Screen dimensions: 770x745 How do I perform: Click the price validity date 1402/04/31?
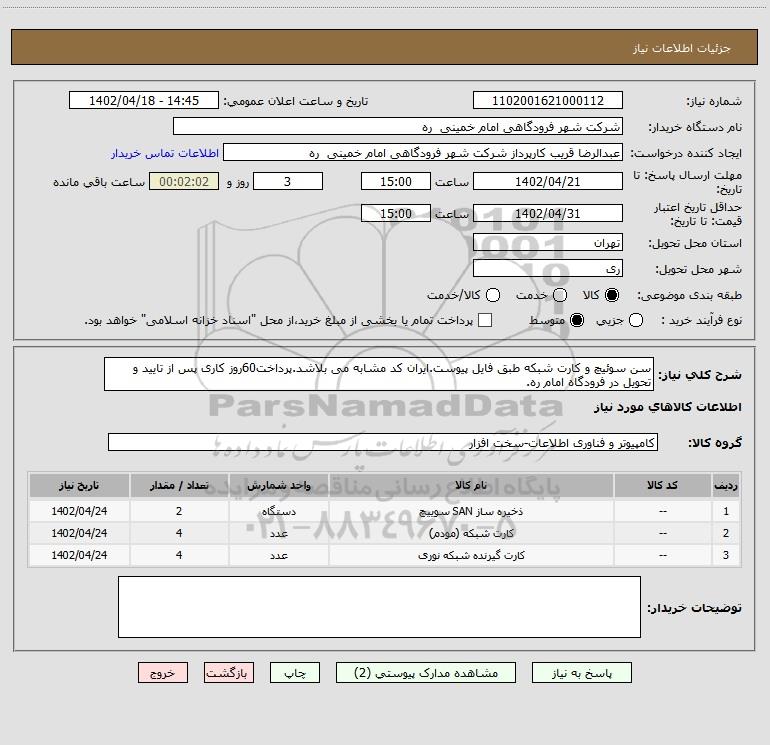point(548,213)
